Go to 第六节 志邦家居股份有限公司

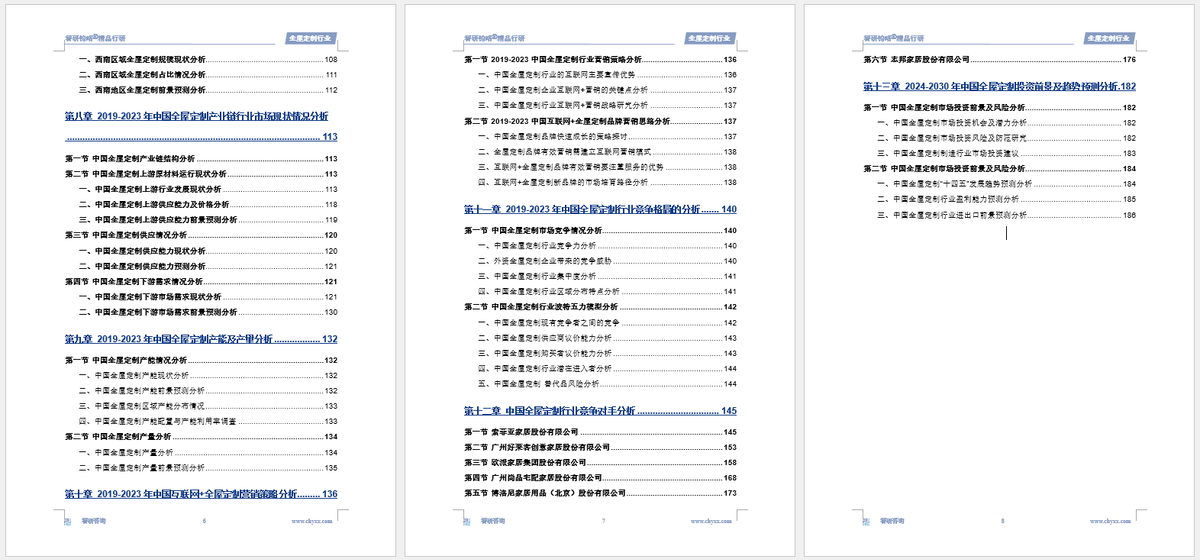click(1000, 60)
